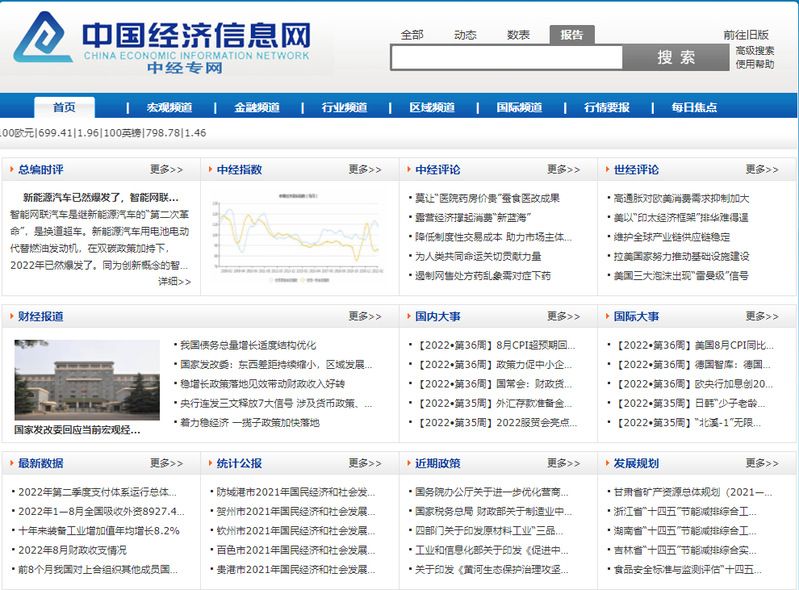Expand 更多>> in the 统计公报 section
The image size is (799, 590).
(x=365, y=464)
